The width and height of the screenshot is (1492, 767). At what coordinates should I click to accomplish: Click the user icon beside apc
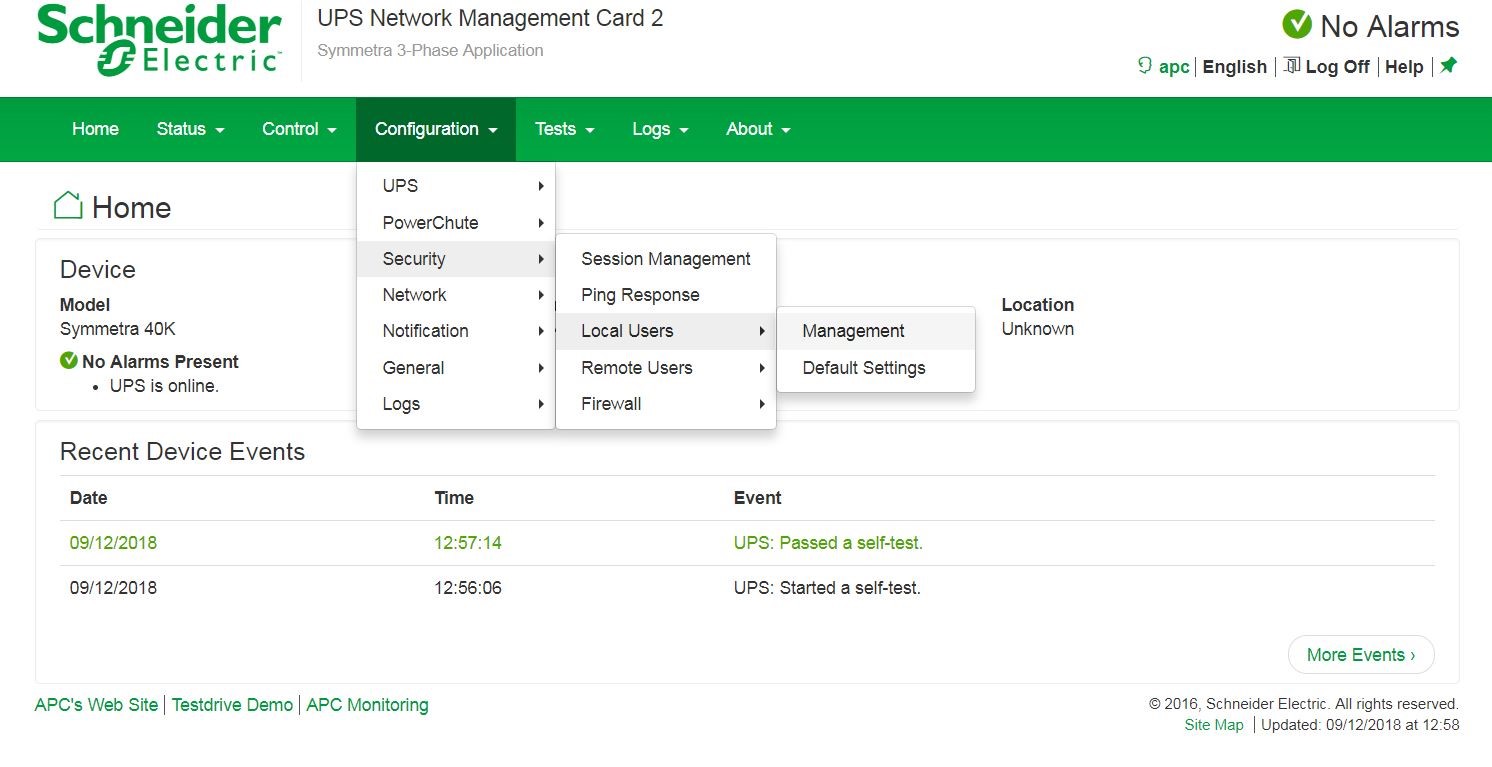pyautogui.click(x=1145, y=66)
